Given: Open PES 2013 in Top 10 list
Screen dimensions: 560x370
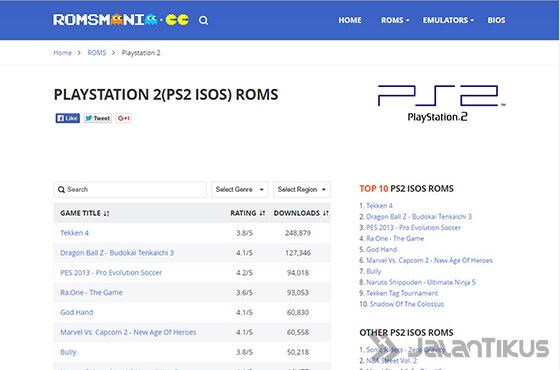Looking at the screenshot, I should (413, 228).
